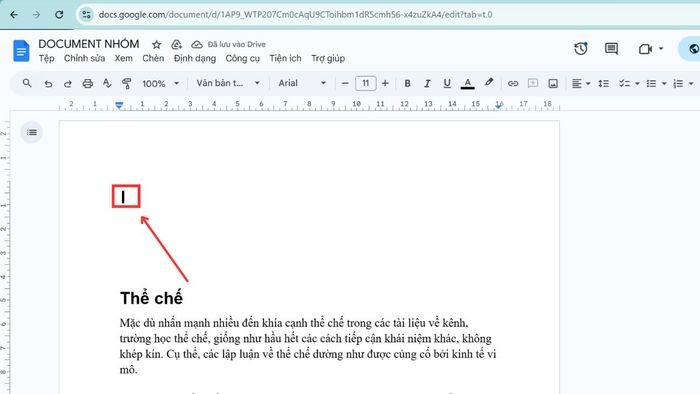Click the Thể chế heading
The width and height of the screenshot is (700, 394).
coord(151,298)
